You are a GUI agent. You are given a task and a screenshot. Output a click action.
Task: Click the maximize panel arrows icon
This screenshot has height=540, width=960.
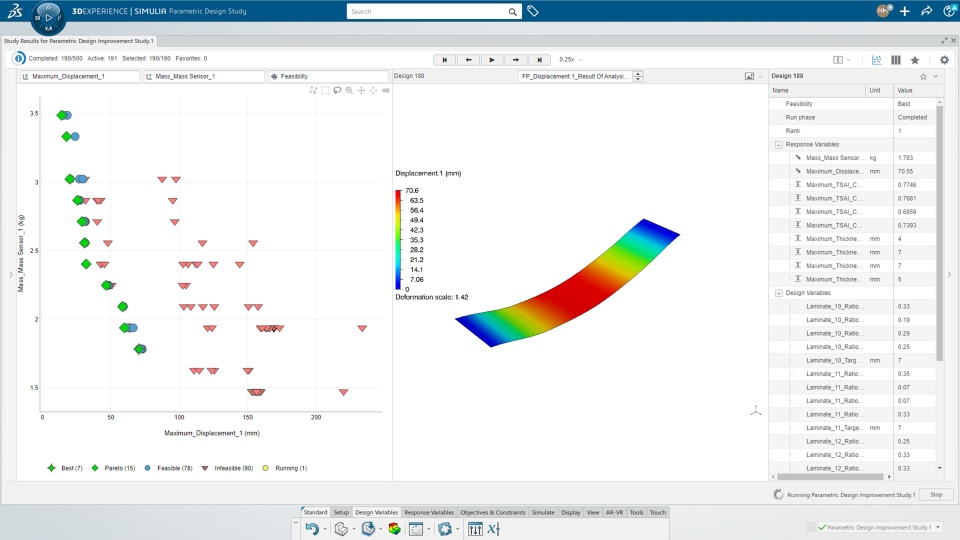point(944,40)
